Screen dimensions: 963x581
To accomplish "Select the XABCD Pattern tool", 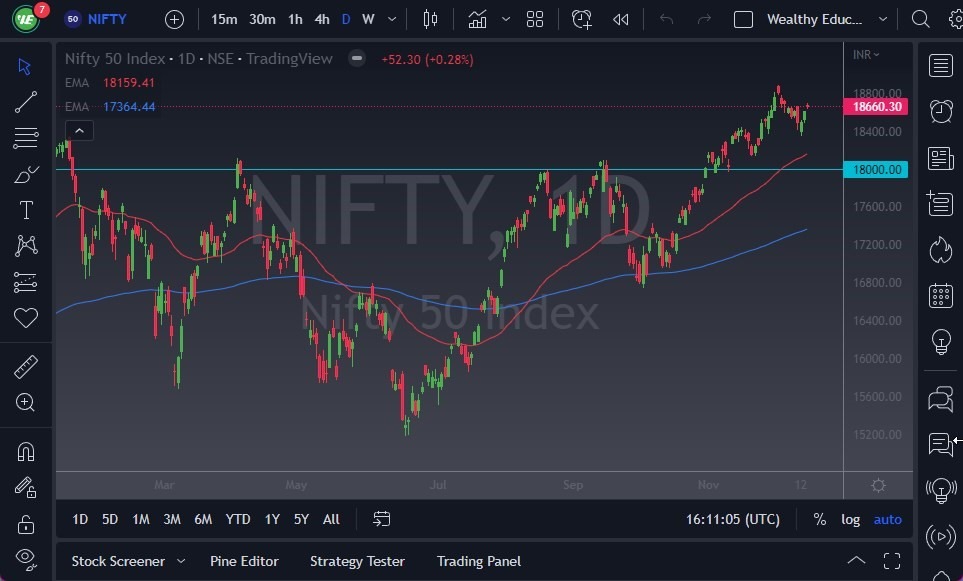I will click(25, 246).
